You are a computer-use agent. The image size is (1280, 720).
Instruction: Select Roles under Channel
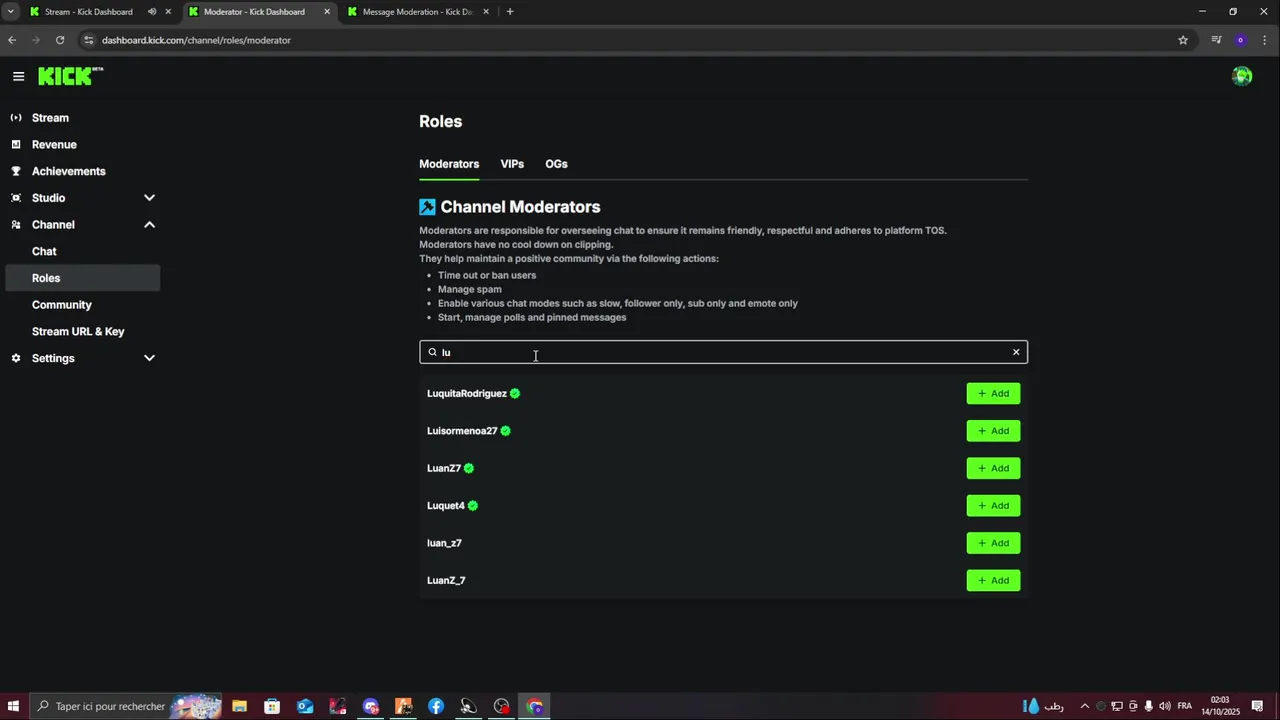[82, 278]
